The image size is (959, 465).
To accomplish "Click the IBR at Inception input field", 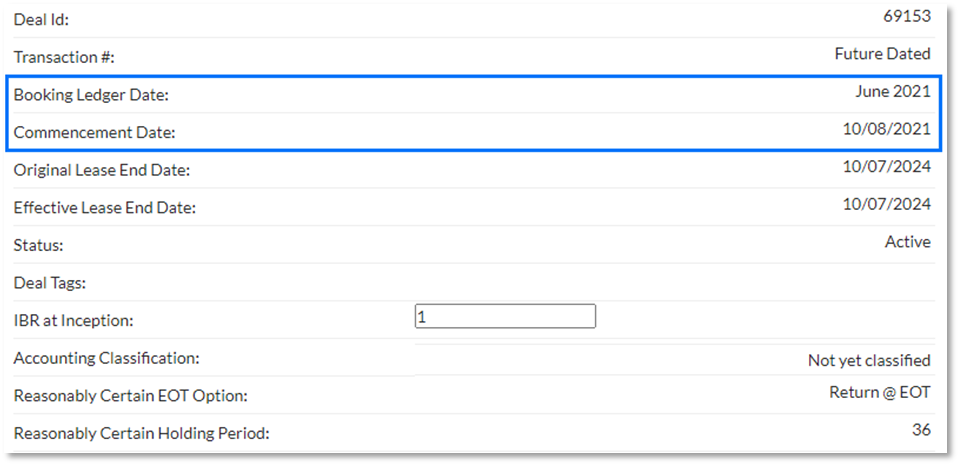I will coord(505,316).
